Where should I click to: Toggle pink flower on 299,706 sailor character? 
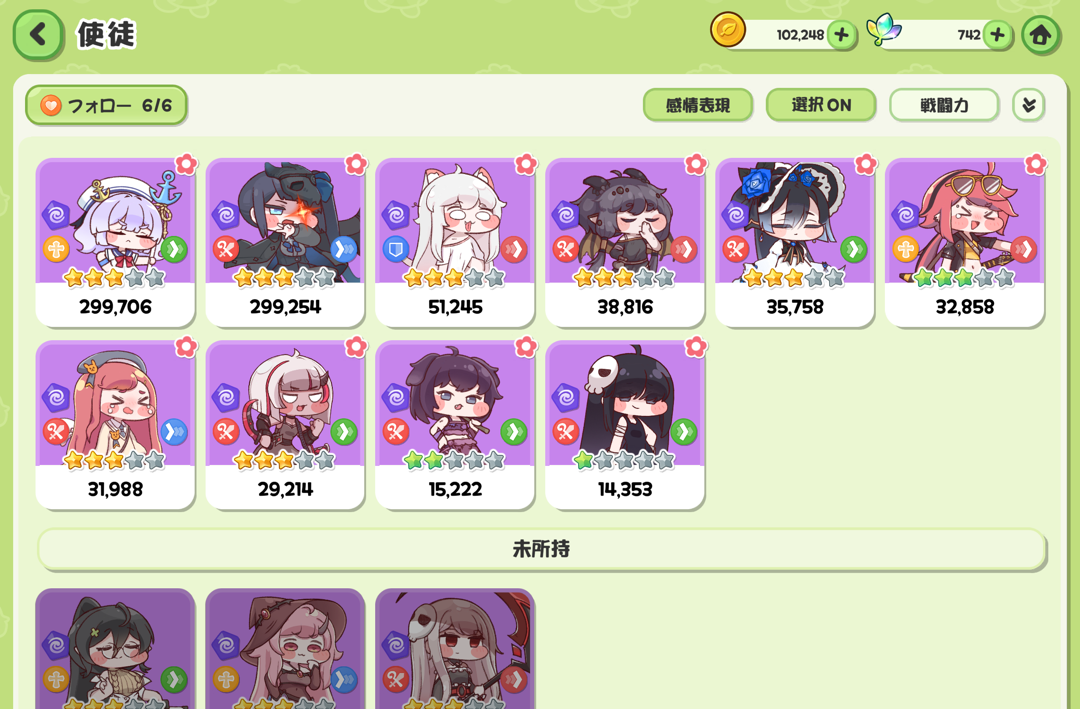pyautogui.click(x=185, y=164)
